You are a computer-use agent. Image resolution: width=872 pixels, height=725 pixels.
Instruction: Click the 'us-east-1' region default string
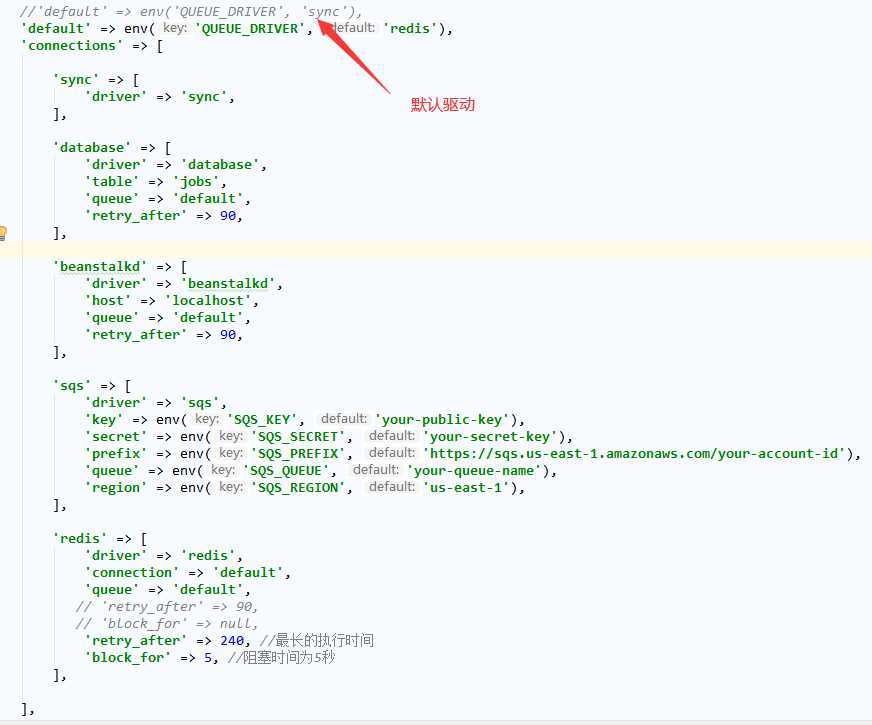tap(466, 488)
